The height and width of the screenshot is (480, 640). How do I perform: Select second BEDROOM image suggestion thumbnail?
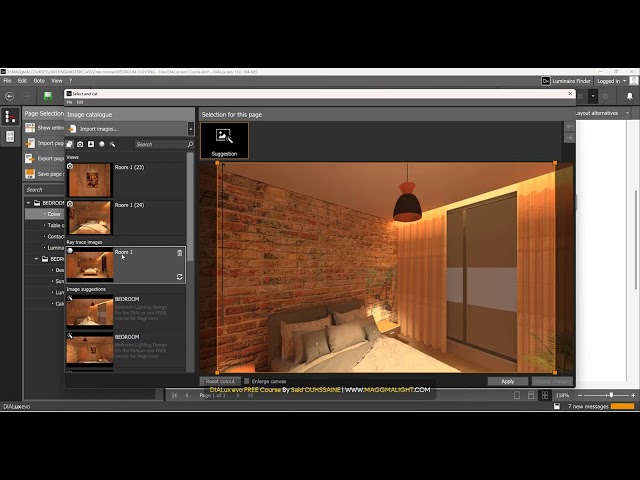(x=90, y=349)
